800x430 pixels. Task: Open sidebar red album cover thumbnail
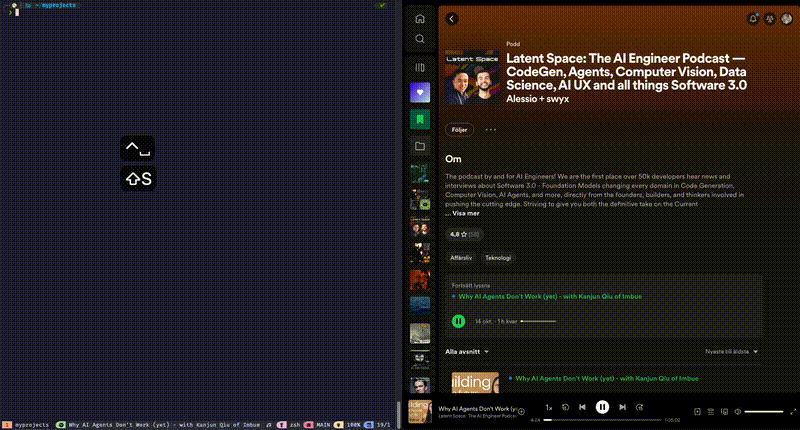pyautogui.click(x=420, y=280)
